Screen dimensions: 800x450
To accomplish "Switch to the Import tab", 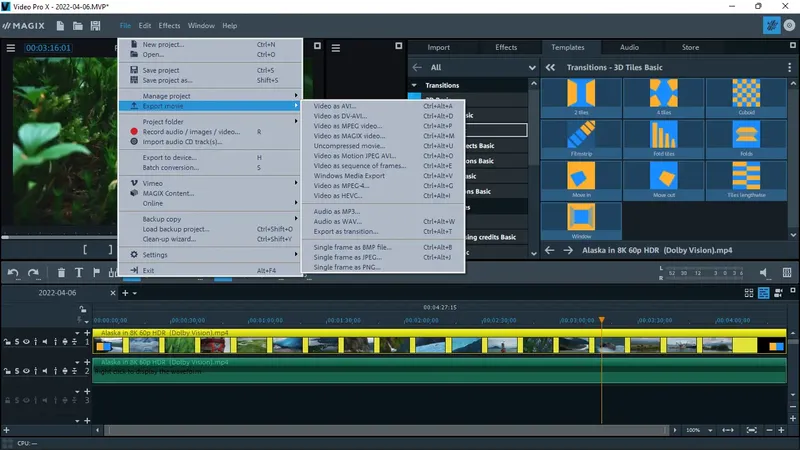I will coord(439,47).
